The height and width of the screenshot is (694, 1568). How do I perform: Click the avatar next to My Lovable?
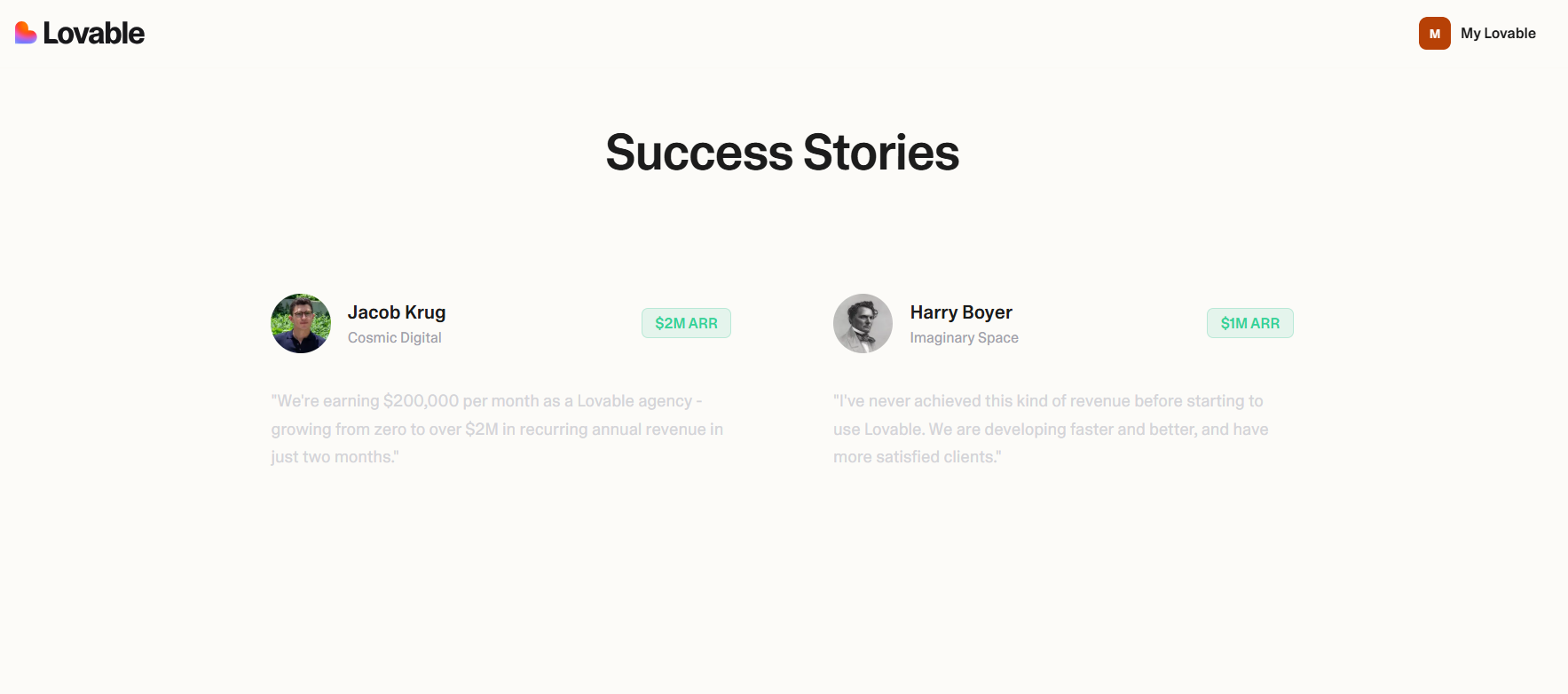click(x=1434, y=33)
